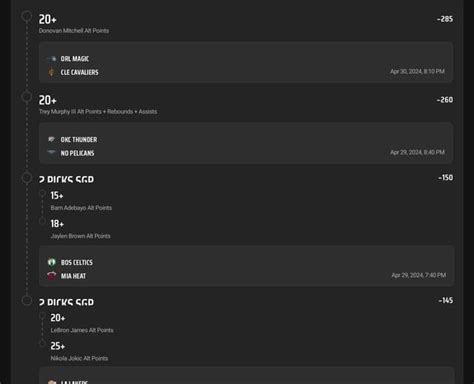Click the LA Lakers team logo

[x=52, y=382]
